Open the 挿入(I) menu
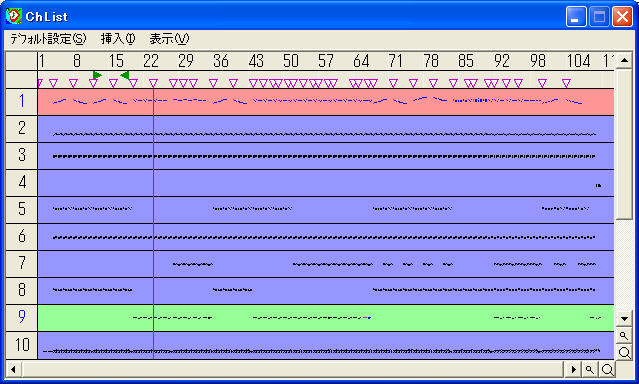Screen dimensions: 639x384 pos(118,39)
